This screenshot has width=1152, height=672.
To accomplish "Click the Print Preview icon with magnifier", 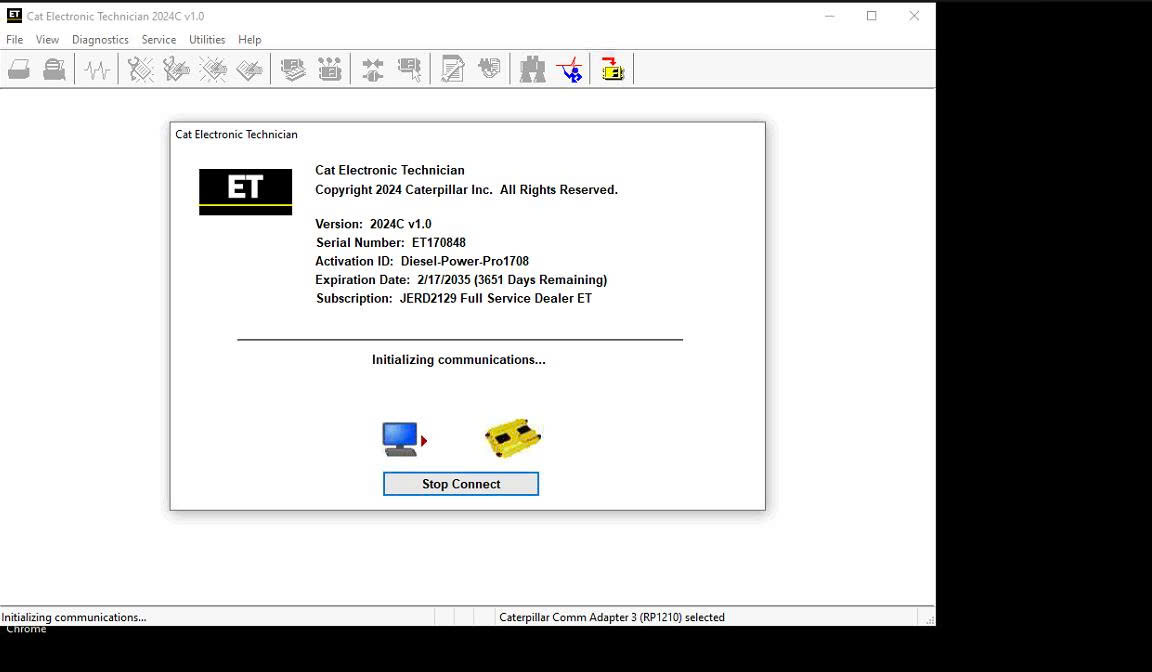I will click(x=54, y=70).
